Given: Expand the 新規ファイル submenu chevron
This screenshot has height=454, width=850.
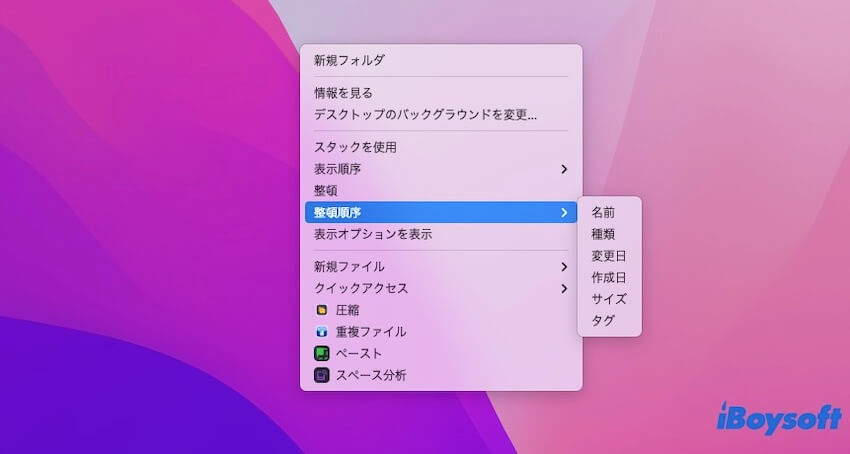Looking at the screenshot, I should tap(564, 267).
